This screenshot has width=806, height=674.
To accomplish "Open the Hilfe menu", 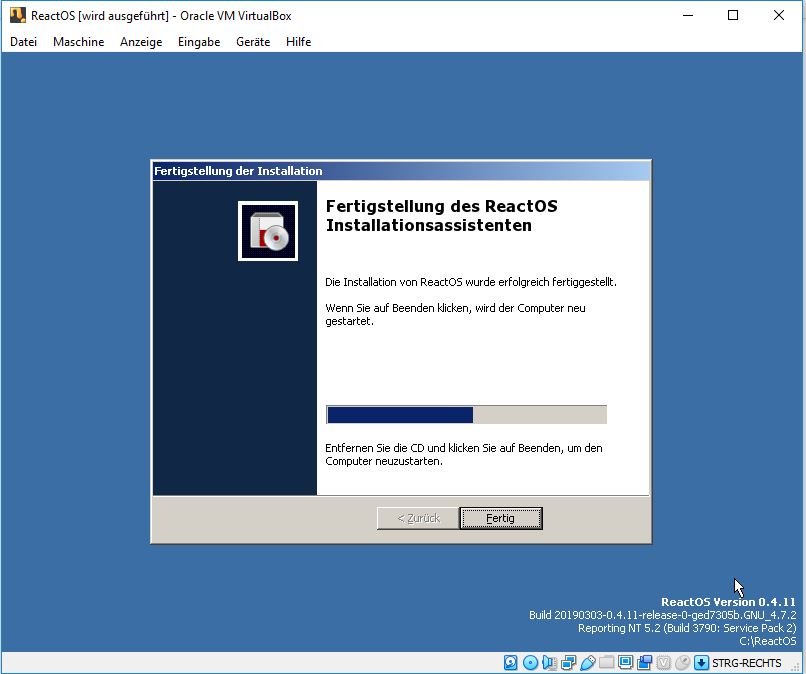I will (x=298, y=42).
